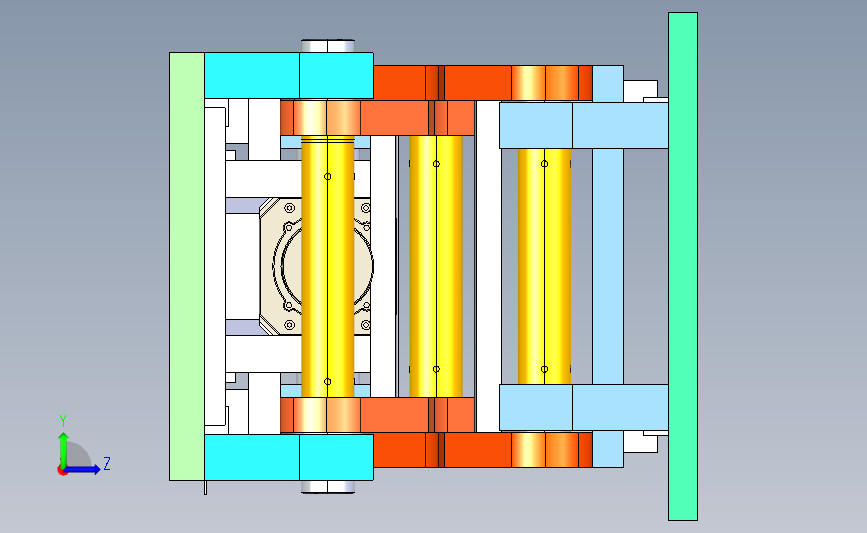Select the yellow pillar nearest the mint green plate
867x533 pixels.
click(x=544, y=266)
